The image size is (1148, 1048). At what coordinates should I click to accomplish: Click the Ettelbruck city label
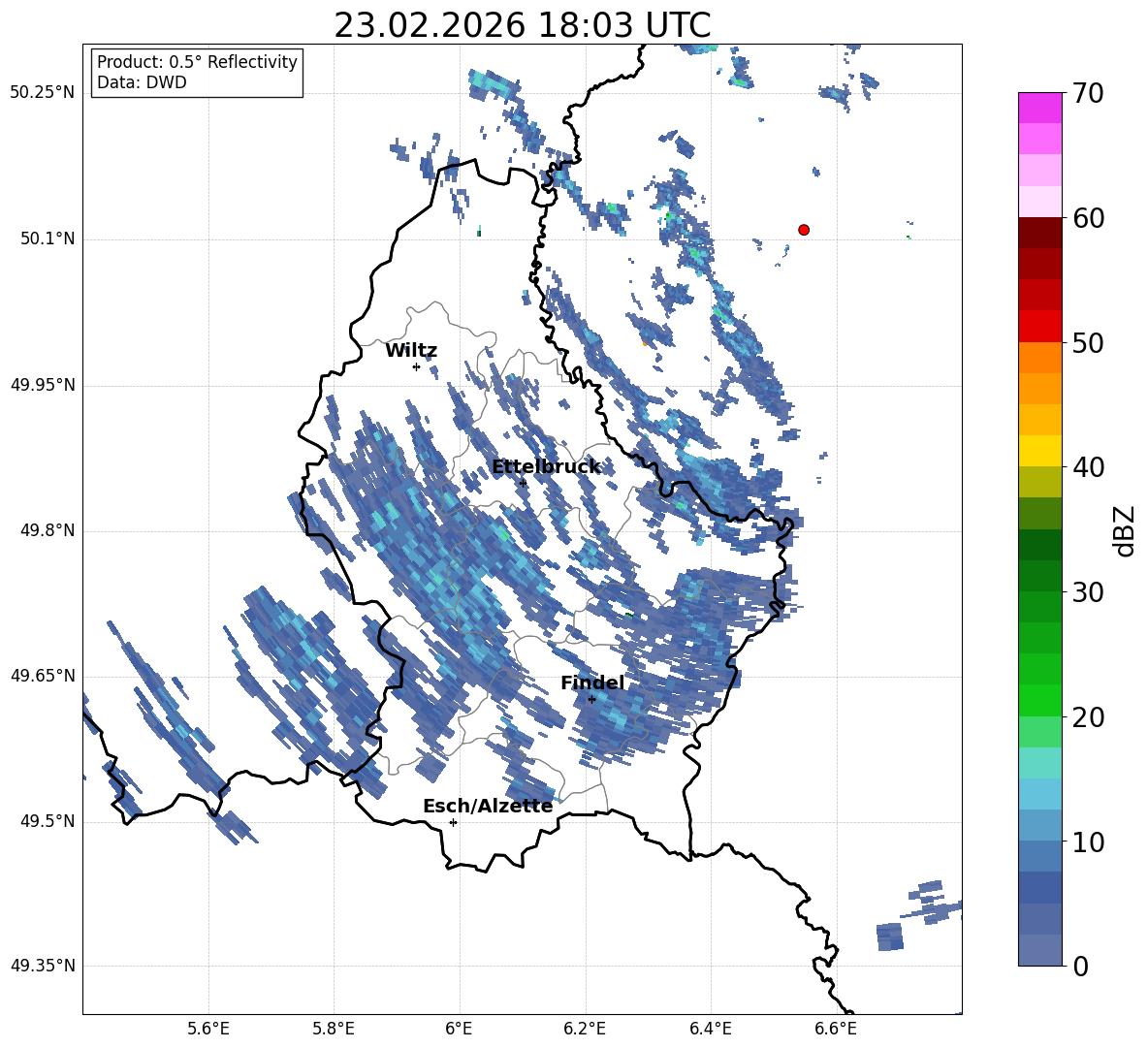(x=546, y=467)
